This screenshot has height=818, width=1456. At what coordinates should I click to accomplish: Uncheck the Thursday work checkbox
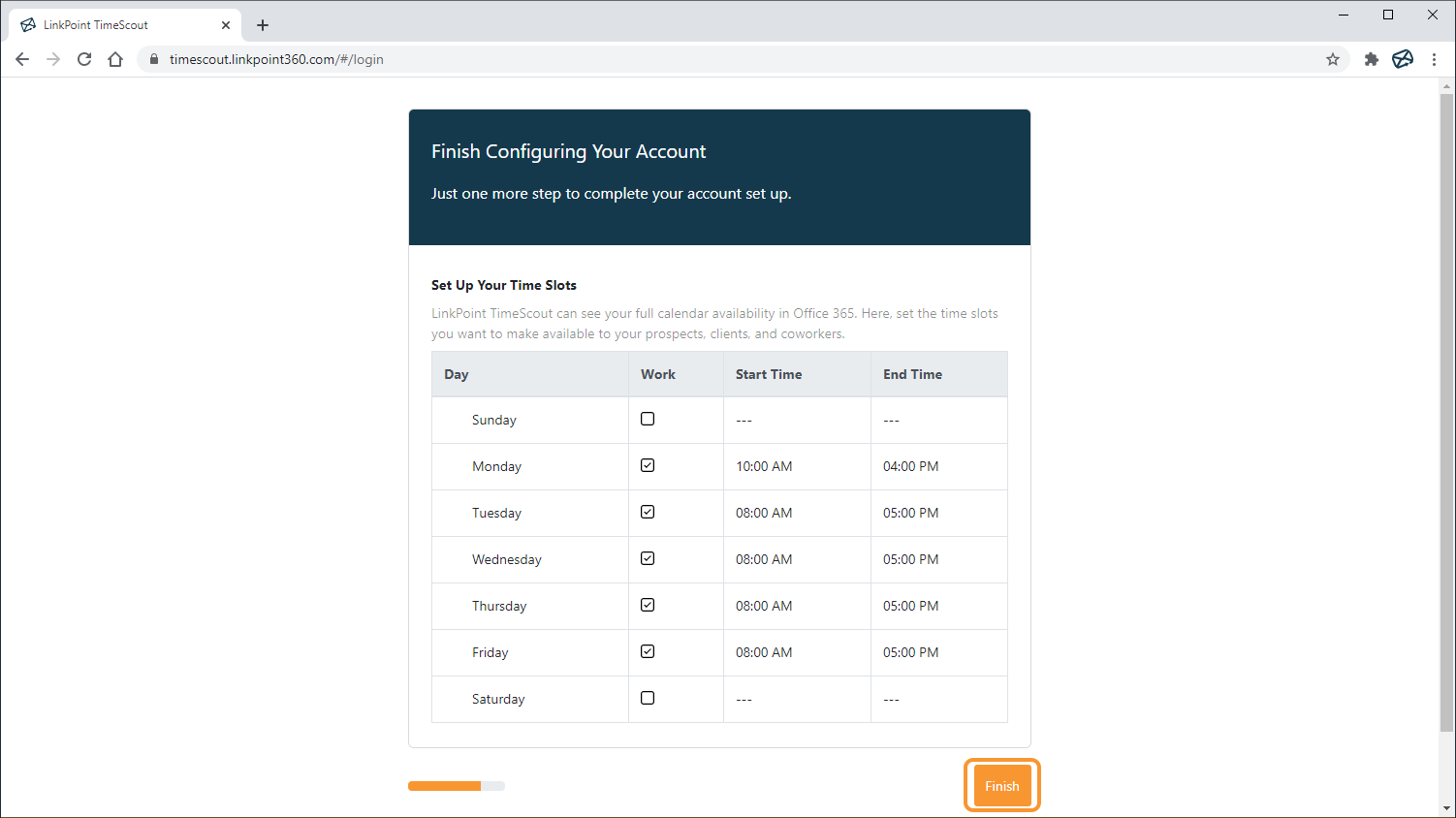tap(648, 605)
